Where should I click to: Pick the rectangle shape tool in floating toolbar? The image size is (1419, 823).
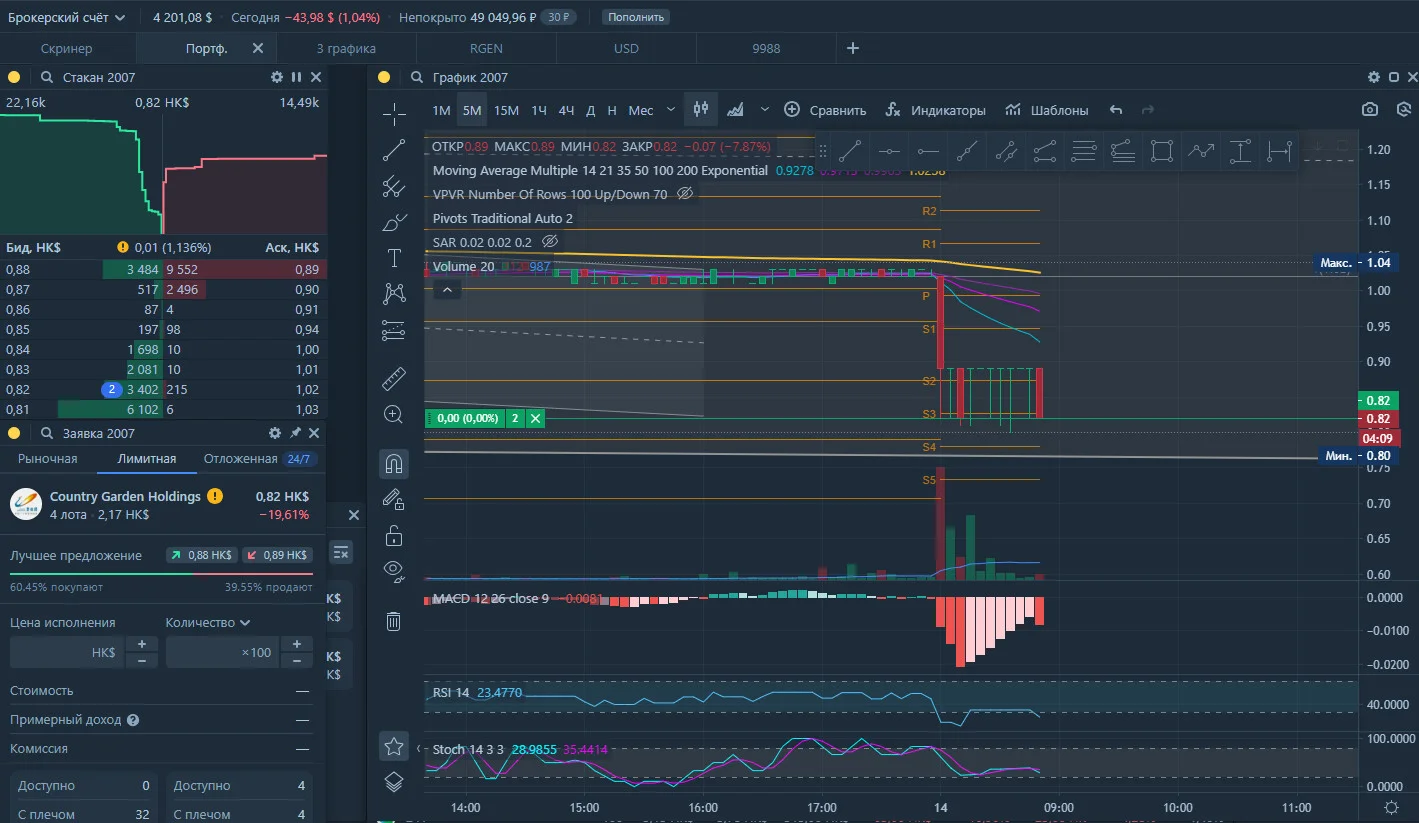tap(1161, 151)
